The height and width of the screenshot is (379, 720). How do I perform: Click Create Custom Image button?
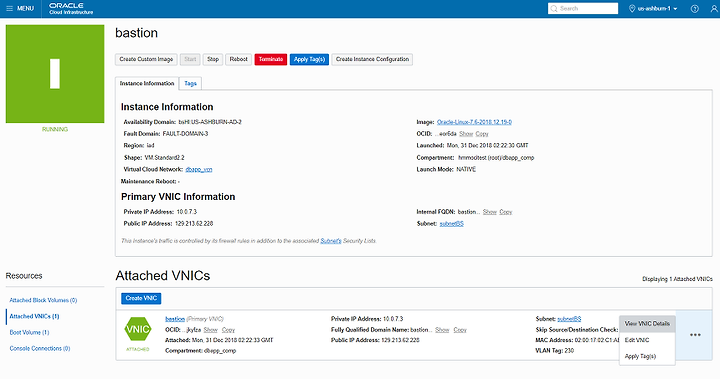click(146, 59)
